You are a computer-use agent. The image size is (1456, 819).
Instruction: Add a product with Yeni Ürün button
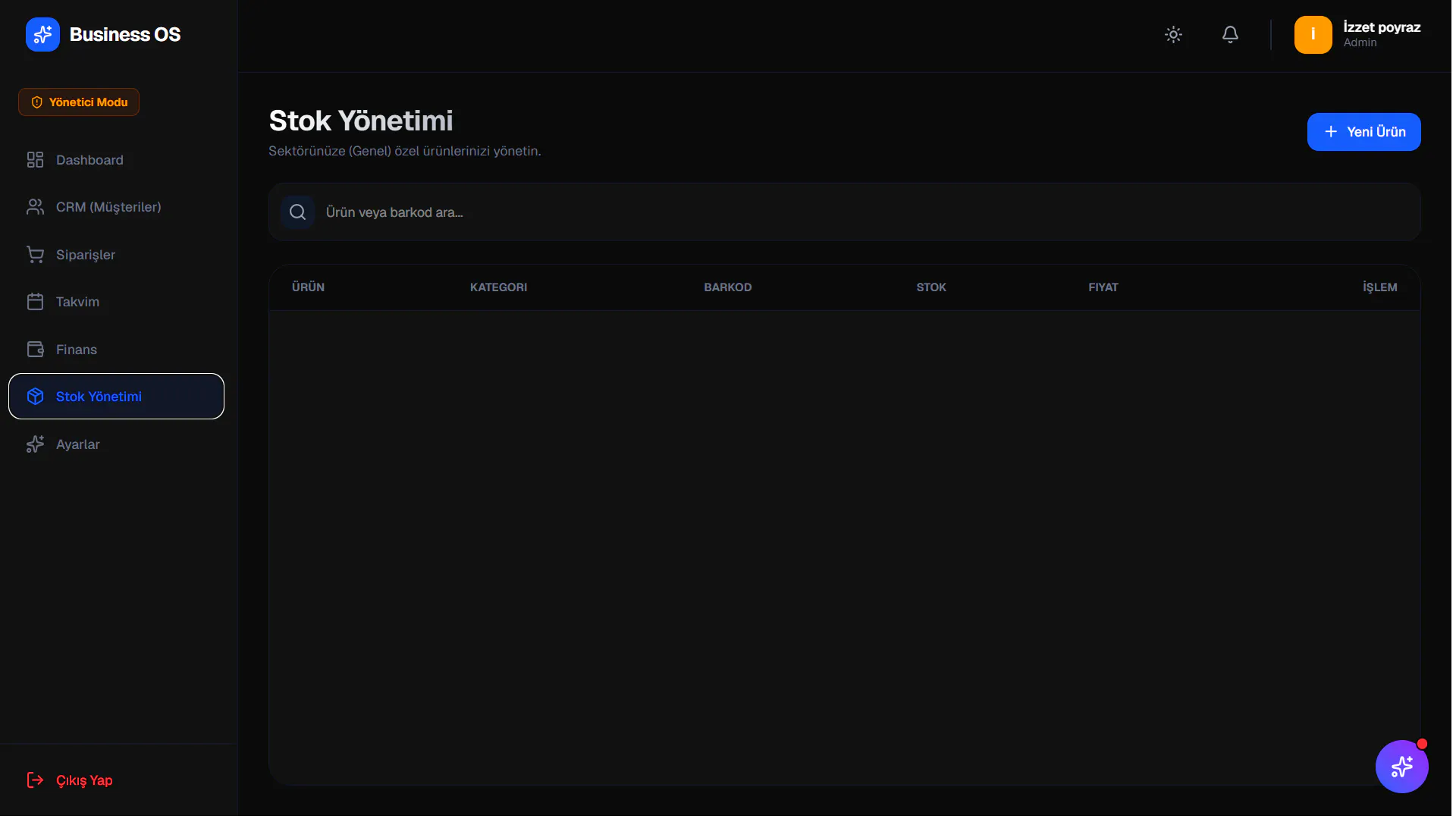click(1363, 132)
